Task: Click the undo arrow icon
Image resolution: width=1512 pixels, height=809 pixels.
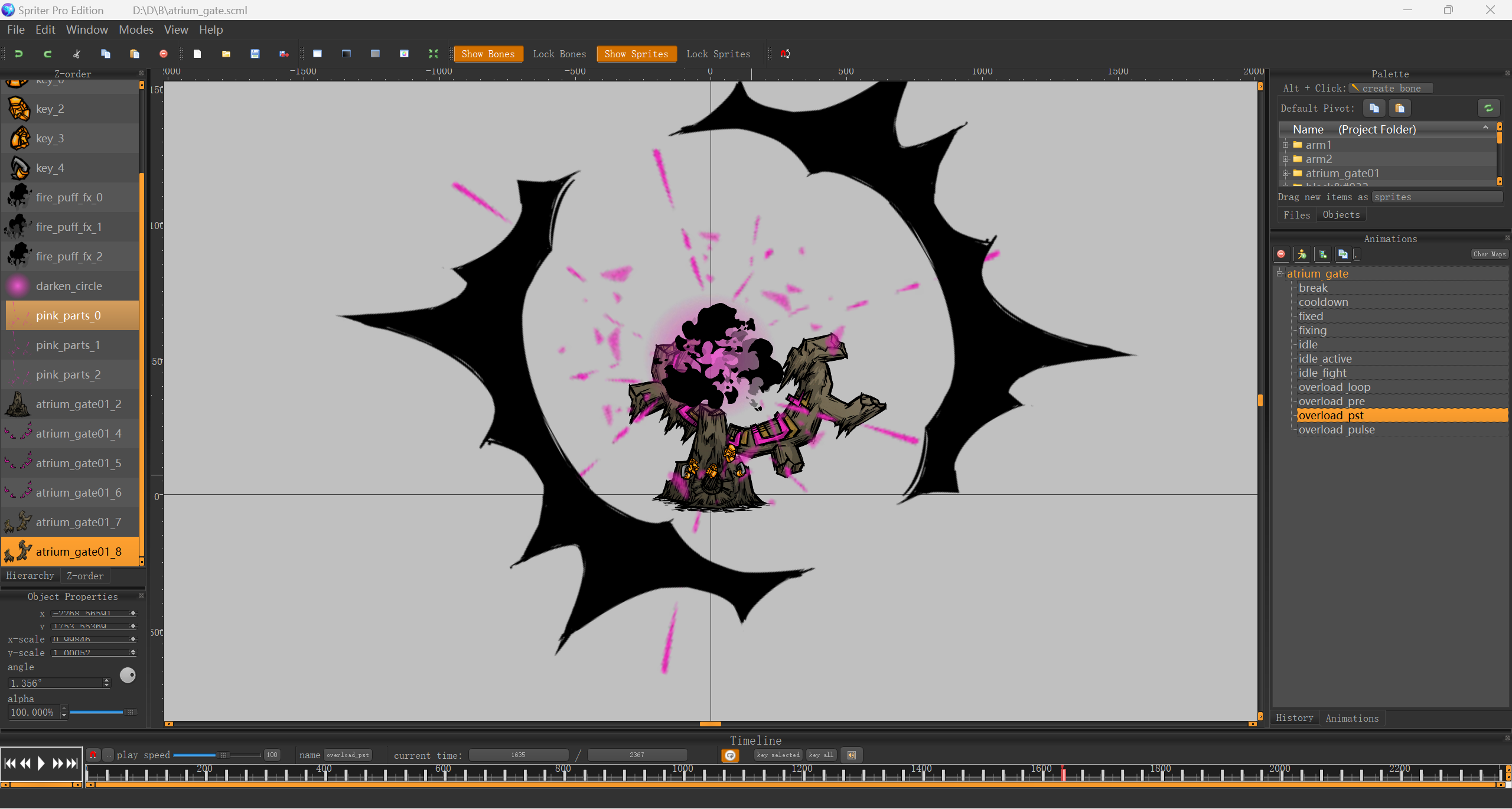Action: point(18,54)
